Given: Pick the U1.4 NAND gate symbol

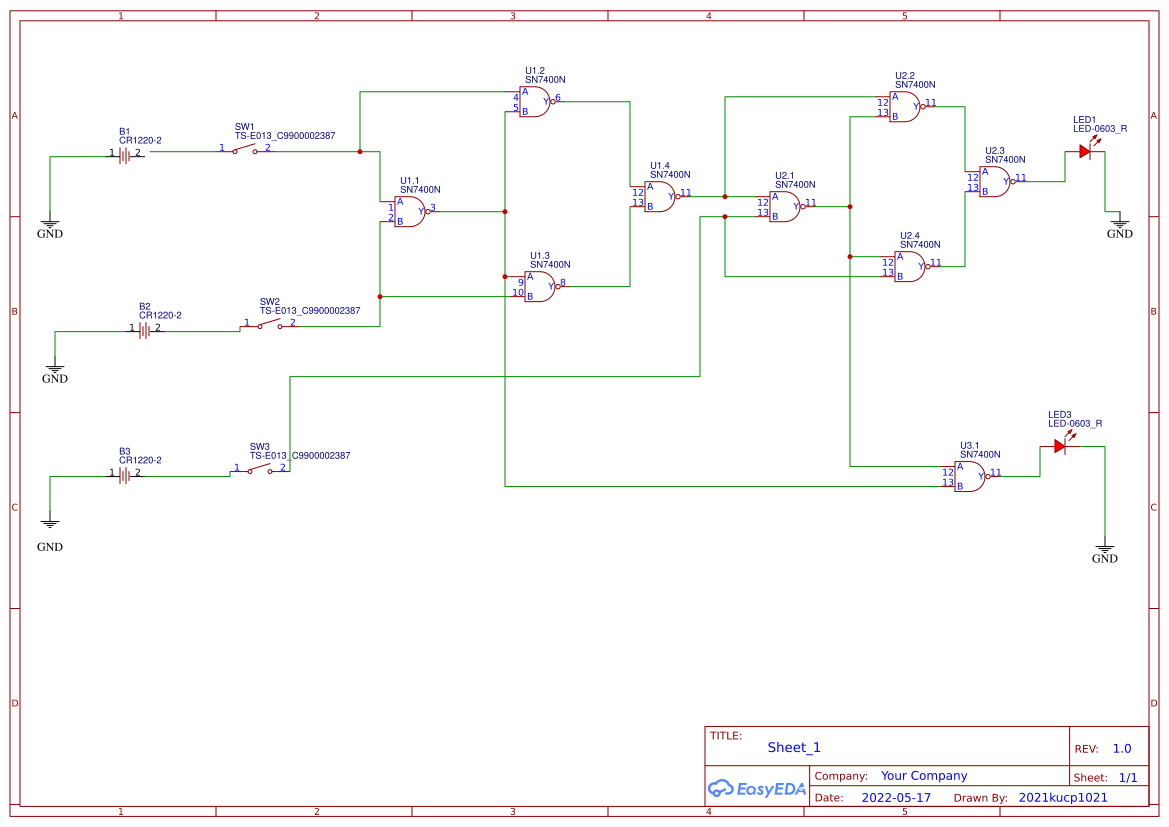Looking at the screenshot, I should pos(659,197).
